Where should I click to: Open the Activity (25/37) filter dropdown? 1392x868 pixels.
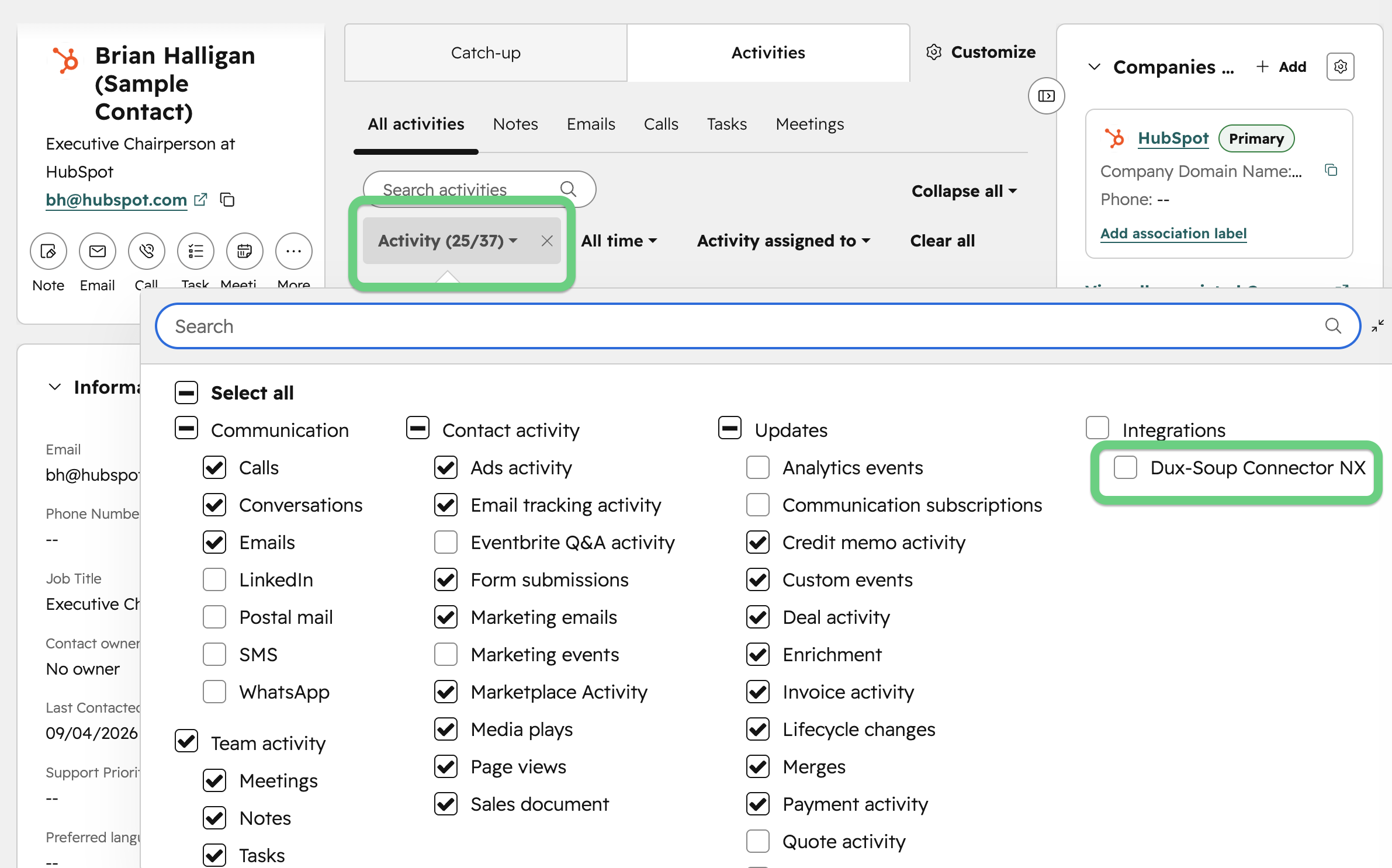(448, 241)
